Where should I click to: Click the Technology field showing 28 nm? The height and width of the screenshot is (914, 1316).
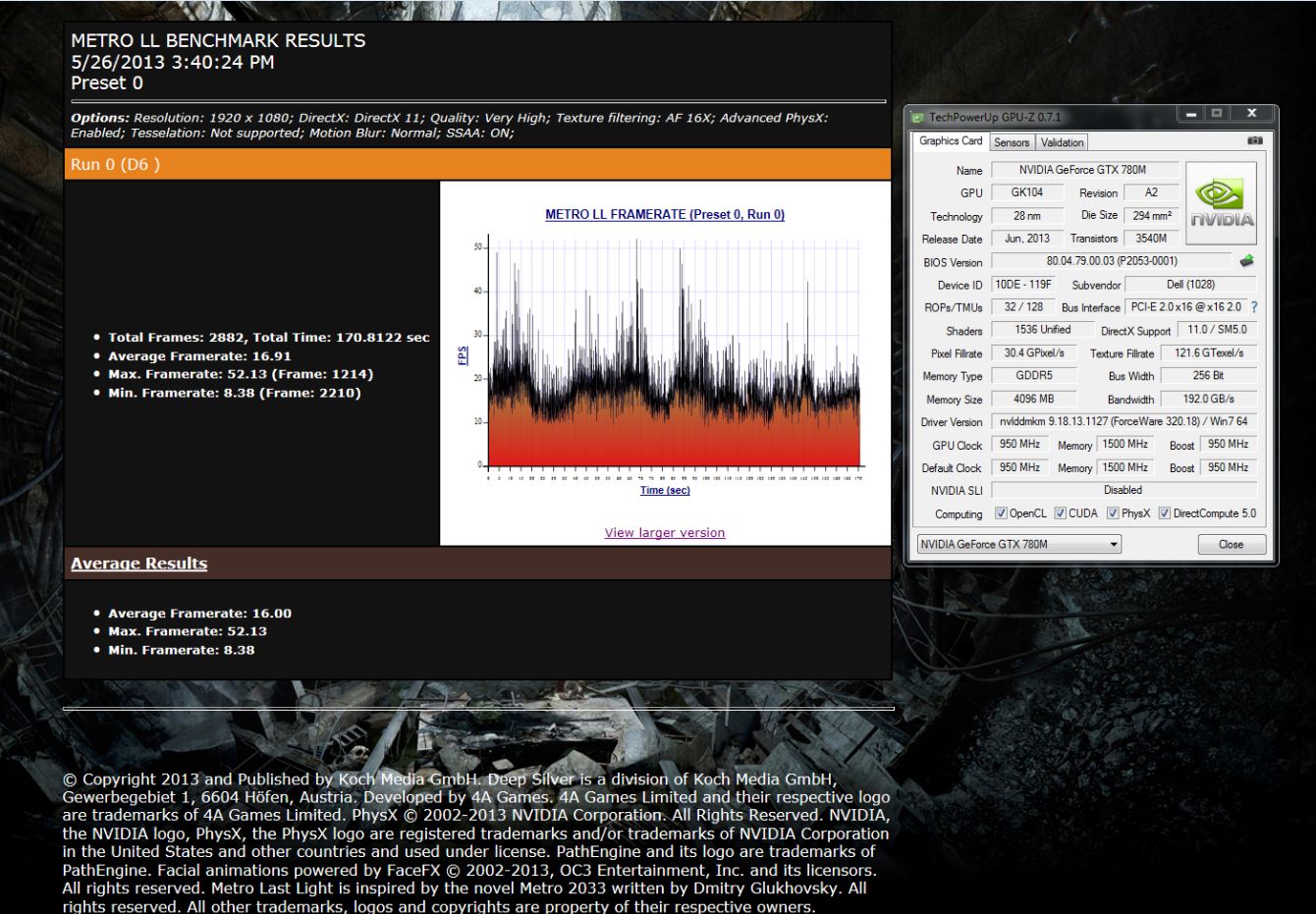(x=1027, y=215)
